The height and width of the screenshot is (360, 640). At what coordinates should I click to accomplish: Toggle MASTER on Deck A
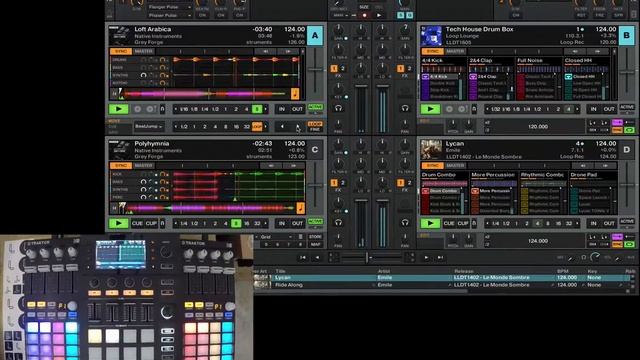144,51
